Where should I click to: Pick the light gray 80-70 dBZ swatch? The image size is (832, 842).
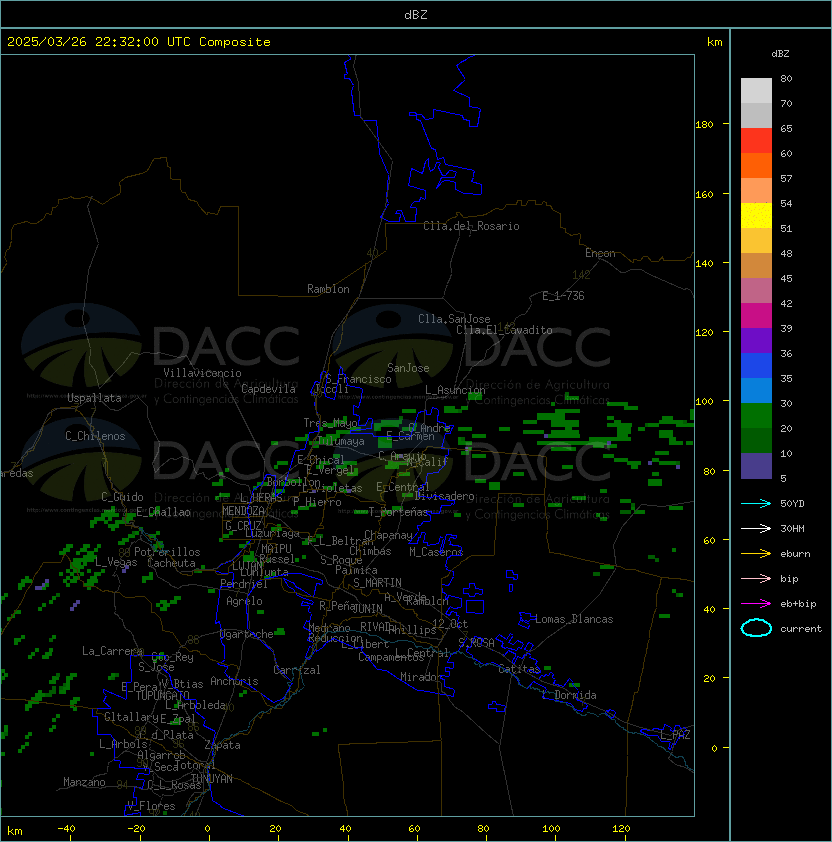756,91
